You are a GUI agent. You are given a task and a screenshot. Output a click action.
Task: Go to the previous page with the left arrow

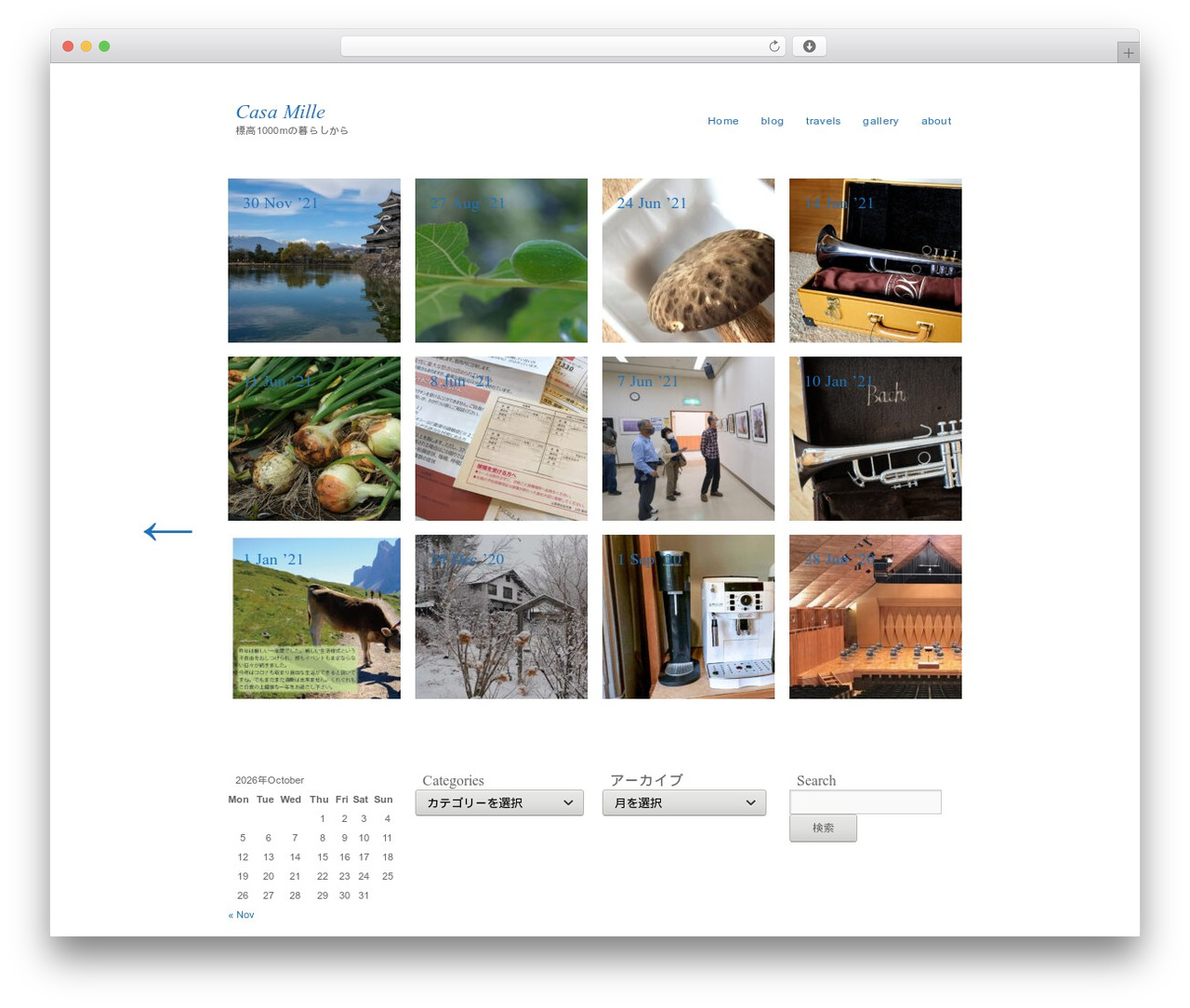click(x=168, y=531)
